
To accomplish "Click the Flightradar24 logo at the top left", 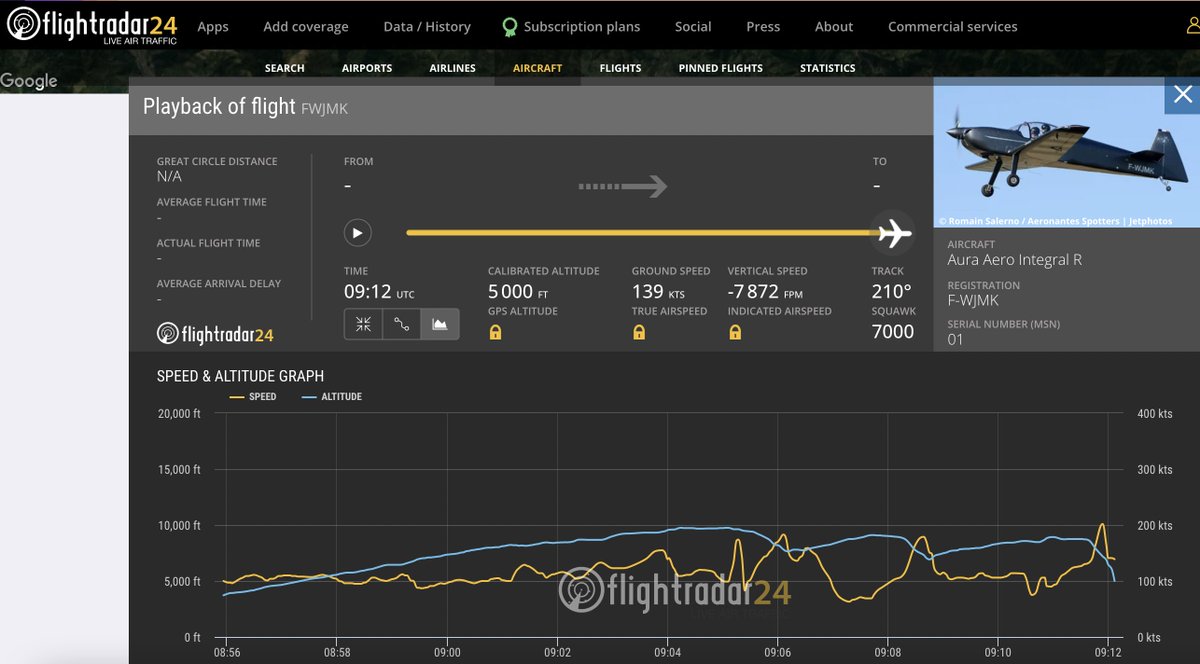I will click(92, 26).
